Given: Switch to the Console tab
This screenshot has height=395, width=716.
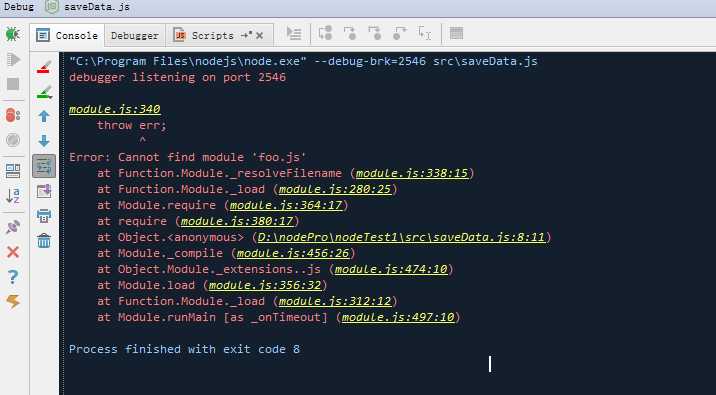Looking at the screenshot, I should [68, 36].
